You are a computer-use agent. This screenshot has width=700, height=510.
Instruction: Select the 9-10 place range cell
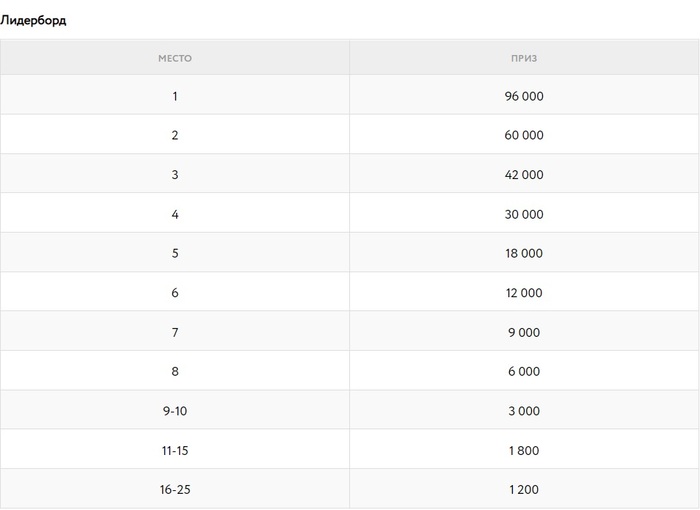(x=175, y=411)
